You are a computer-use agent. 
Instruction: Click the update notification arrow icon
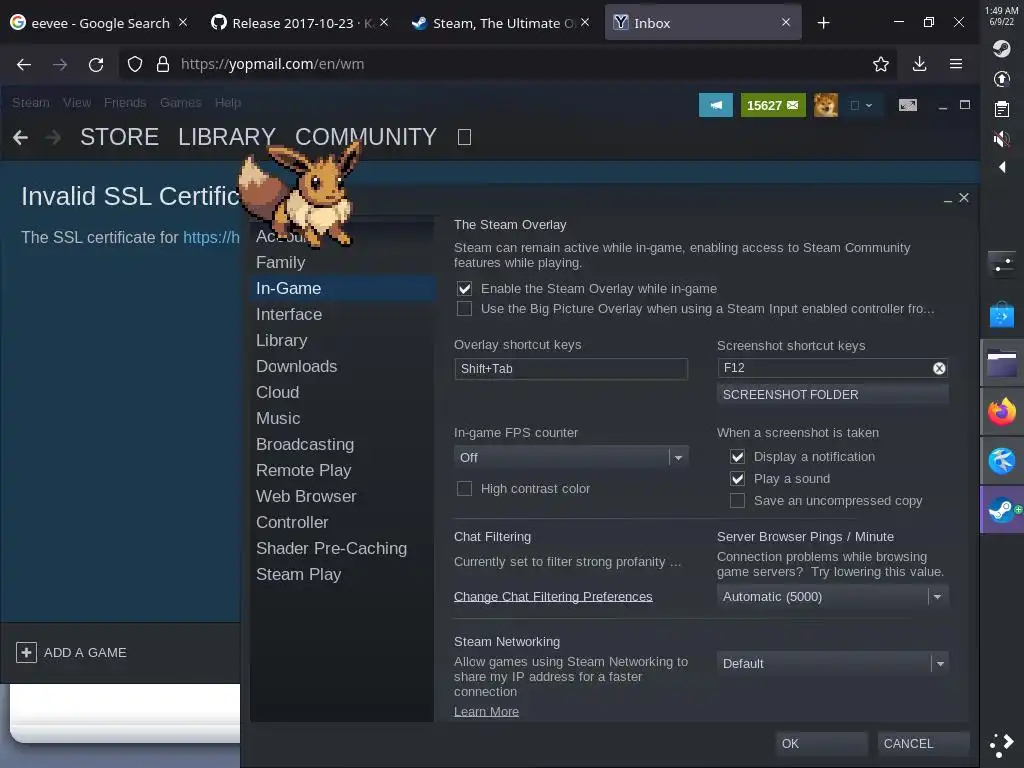pos(1001,79)
